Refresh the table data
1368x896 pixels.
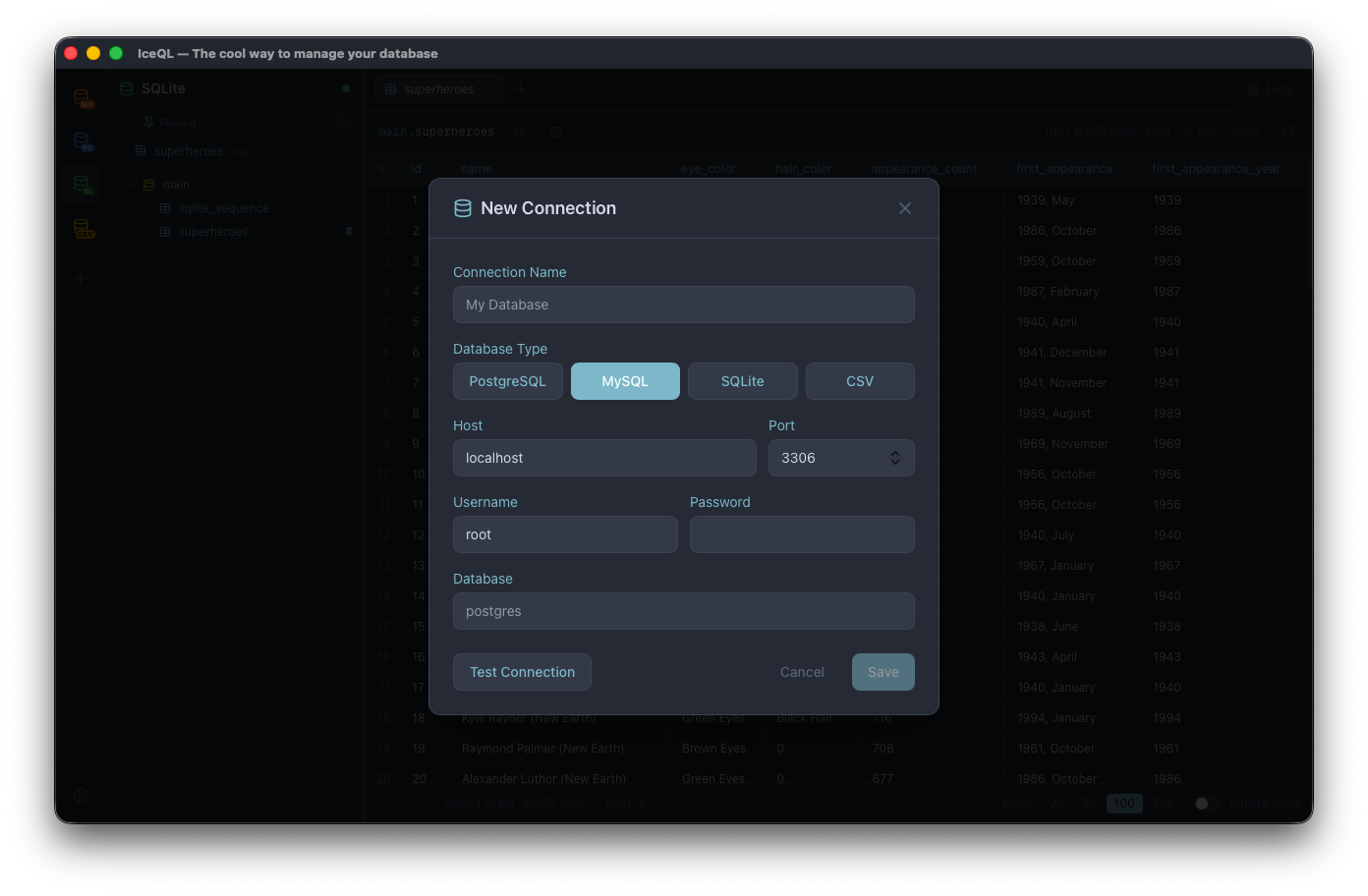(x=1288, y=132)
